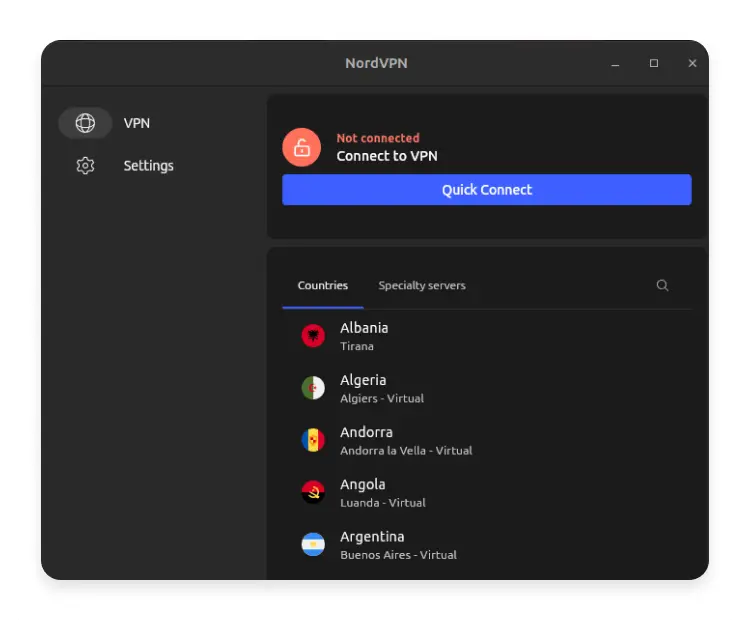Select the Settings label in sidebar
Screen dimensions: 750x620
point(148,166)
